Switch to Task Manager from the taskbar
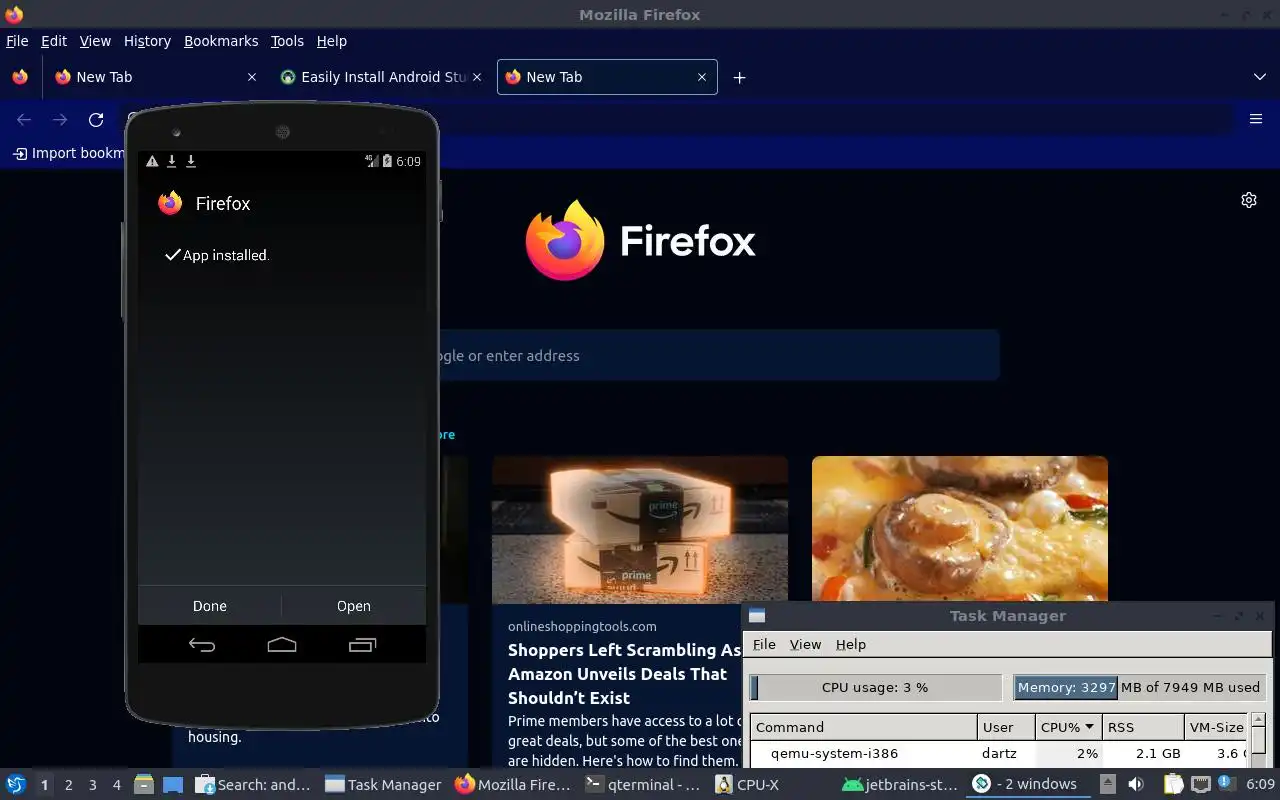The image size is (1280, 800). pos(383,784)
